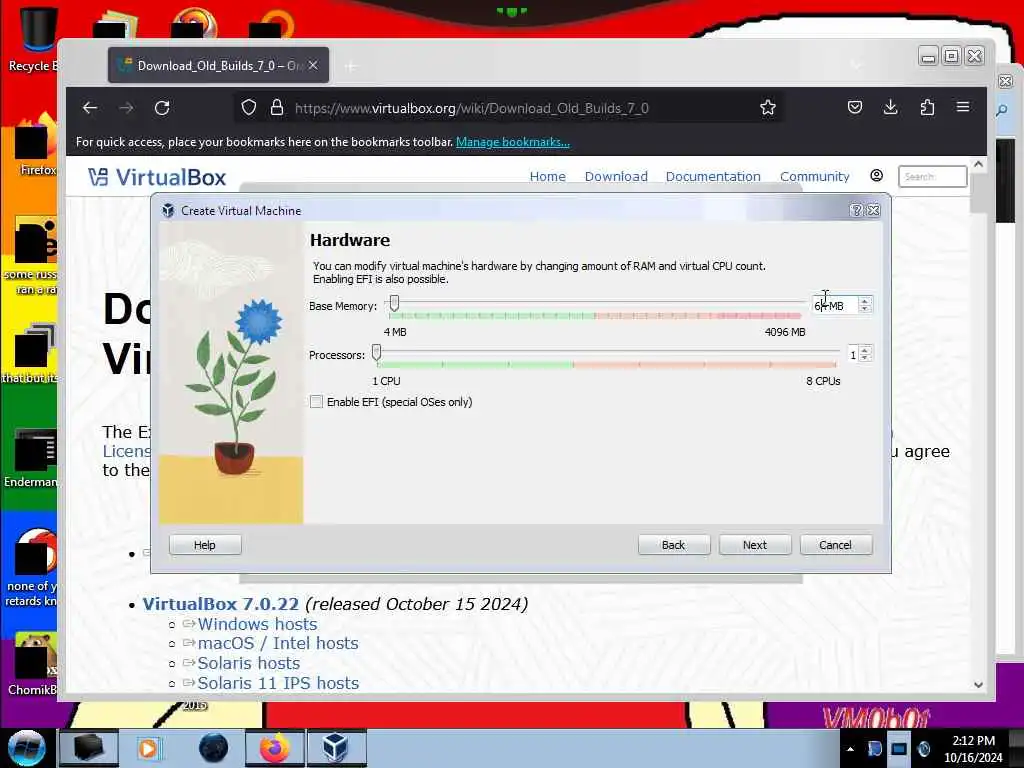Viewport: 1024px width, 768px height.
Task: Close the Download_Old_Builds_7_0 tab
Action: (313, 65)
